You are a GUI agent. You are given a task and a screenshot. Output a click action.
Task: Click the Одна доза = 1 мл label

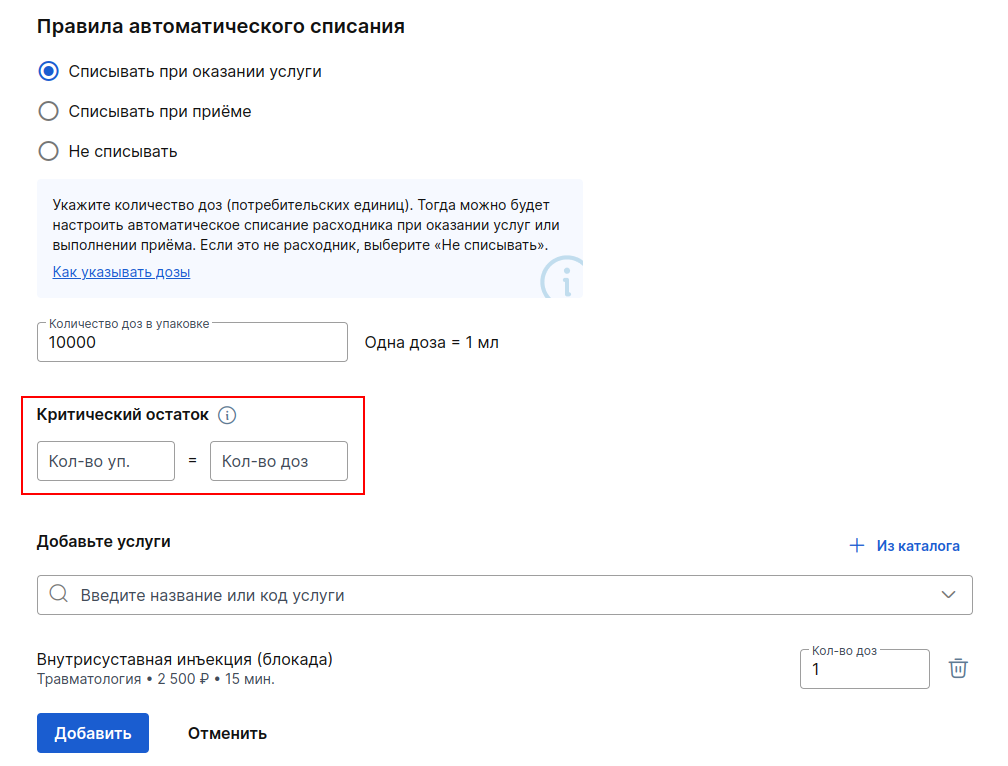click(x=431, y=343)
